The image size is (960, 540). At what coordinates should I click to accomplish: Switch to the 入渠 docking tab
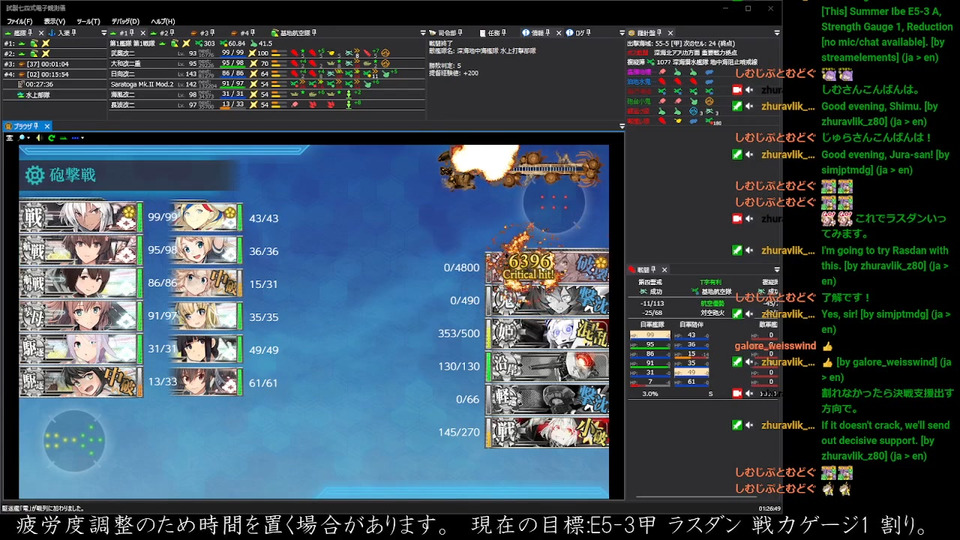[63, 33]
